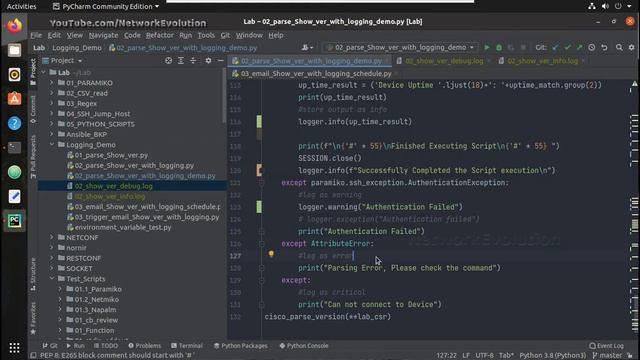Show applications grid in the dock
The width and height of the screenshot is (640, 360).
click(14, 348)
